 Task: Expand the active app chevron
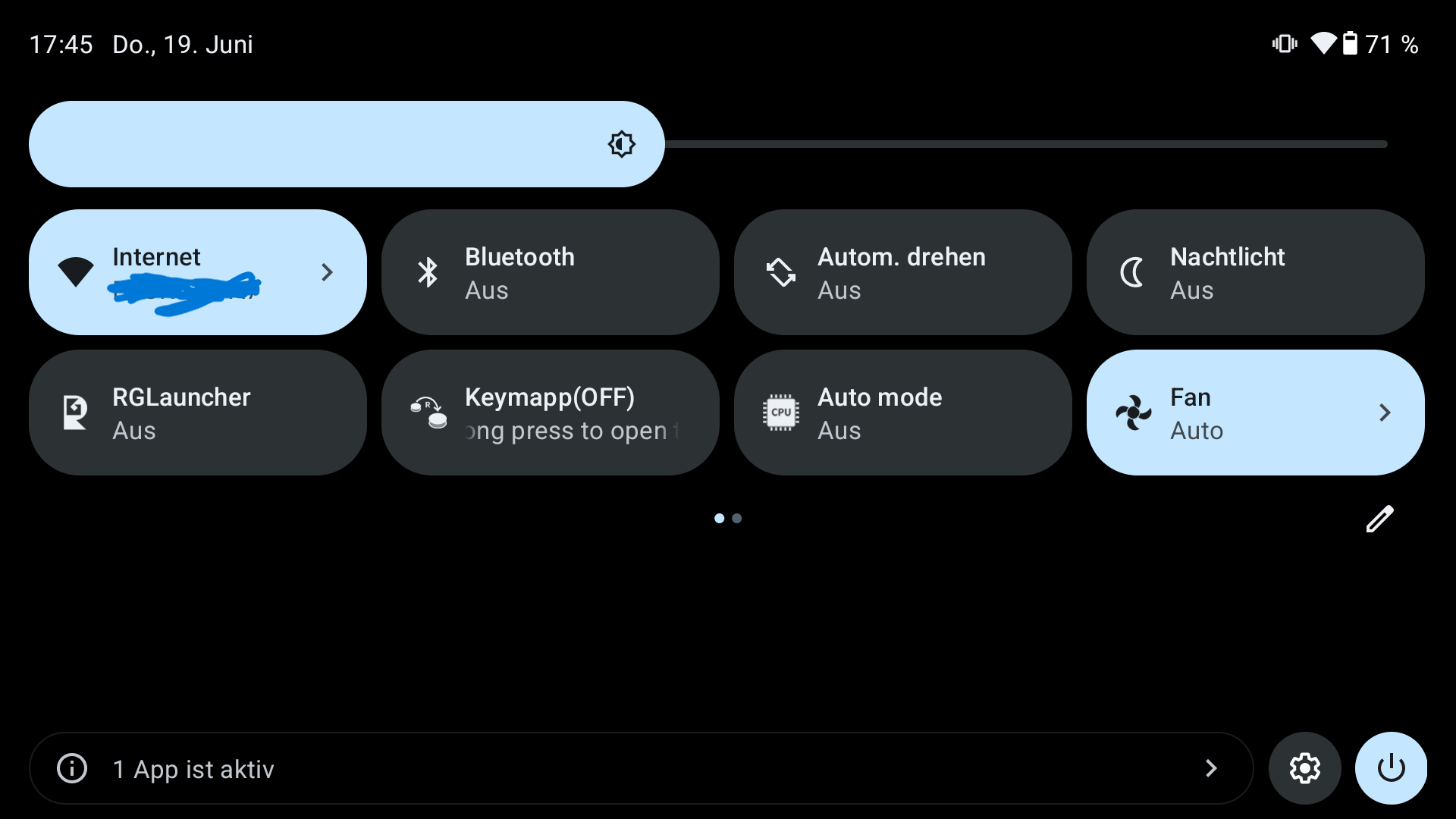(1211, 768)
